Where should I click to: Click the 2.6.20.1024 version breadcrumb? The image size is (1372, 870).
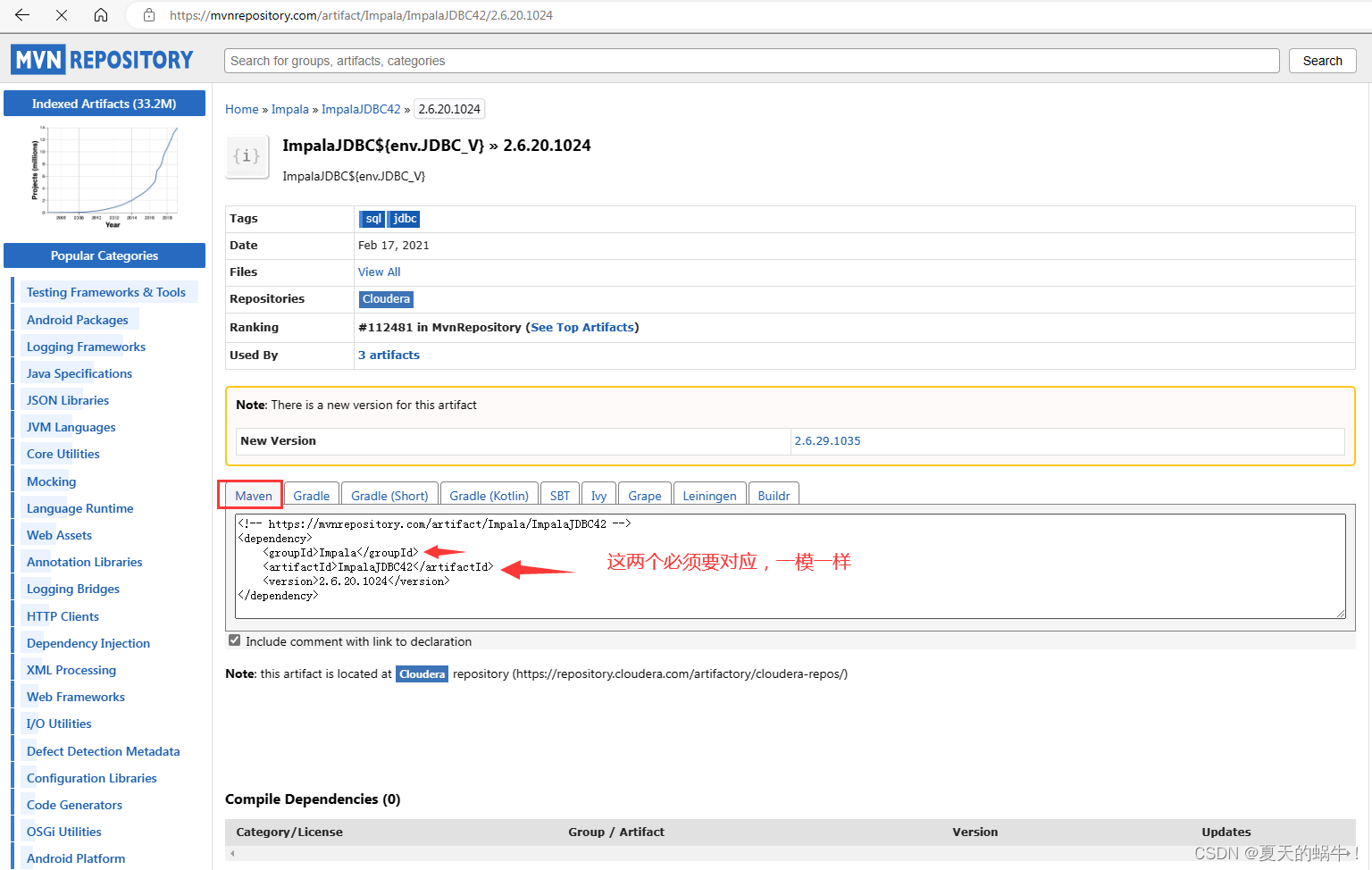(449, 109)
